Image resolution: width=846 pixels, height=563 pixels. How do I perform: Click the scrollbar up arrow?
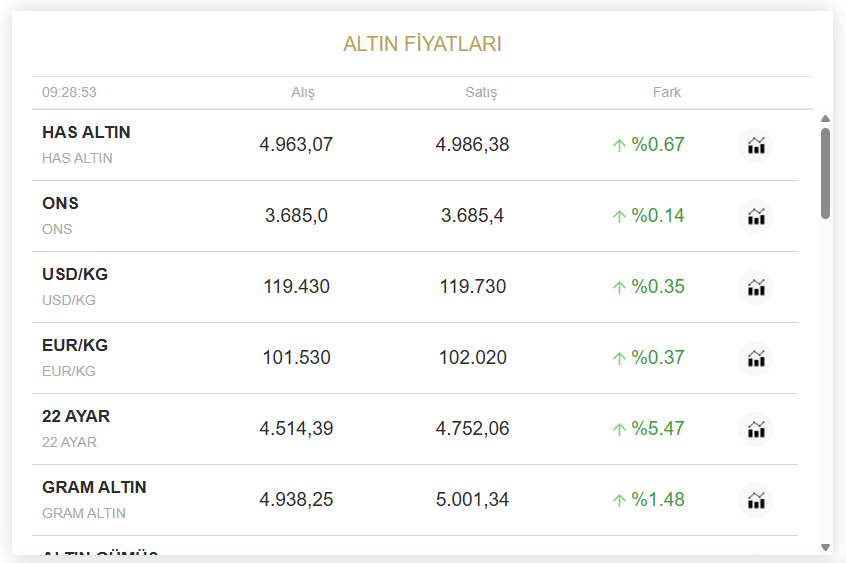[x=825, y=119]
